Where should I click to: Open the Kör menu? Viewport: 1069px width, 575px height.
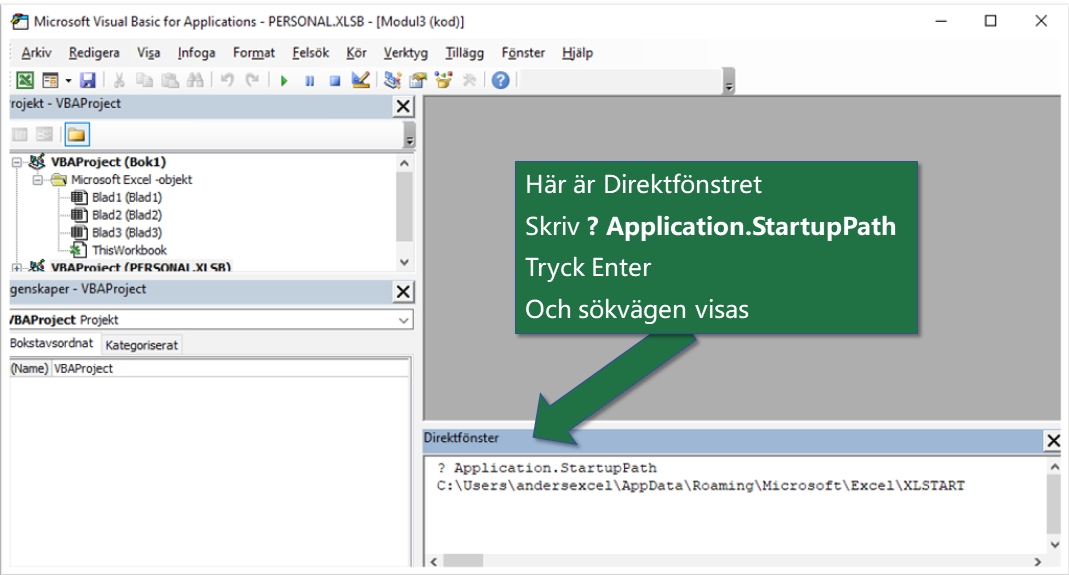click(x=356, y=53)
